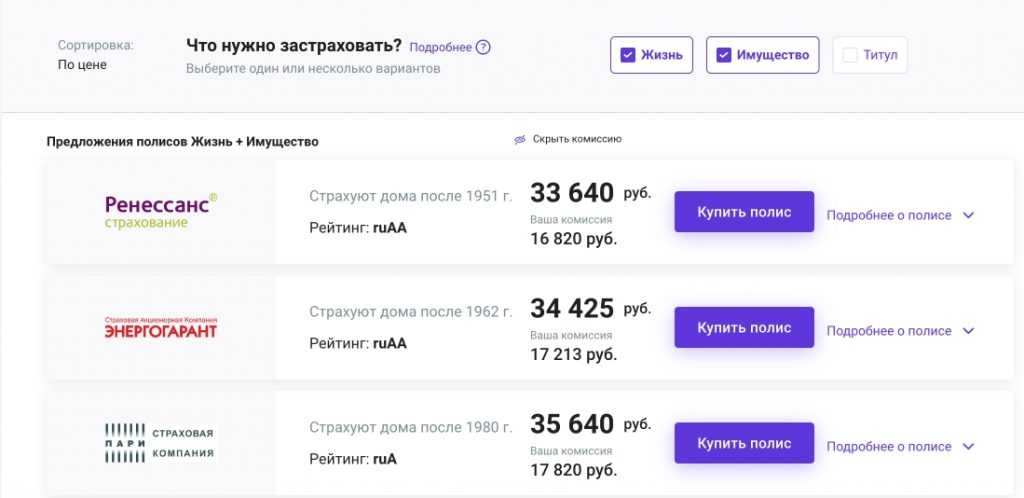
Task: Click the question mark help icon
Action: [484, 47]
